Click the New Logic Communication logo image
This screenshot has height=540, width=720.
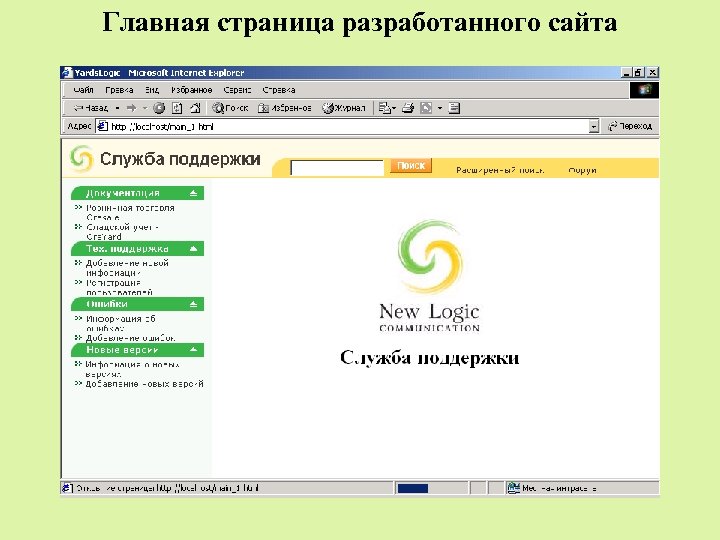click(x=430, y=276)
